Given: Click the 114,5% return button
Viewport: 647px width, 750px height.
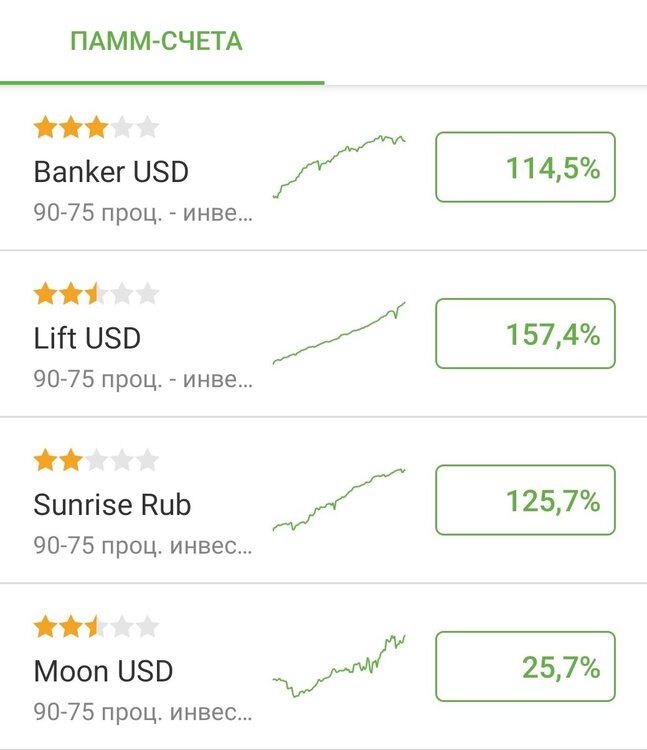Looking at the screenshot, I should [525, 167].
